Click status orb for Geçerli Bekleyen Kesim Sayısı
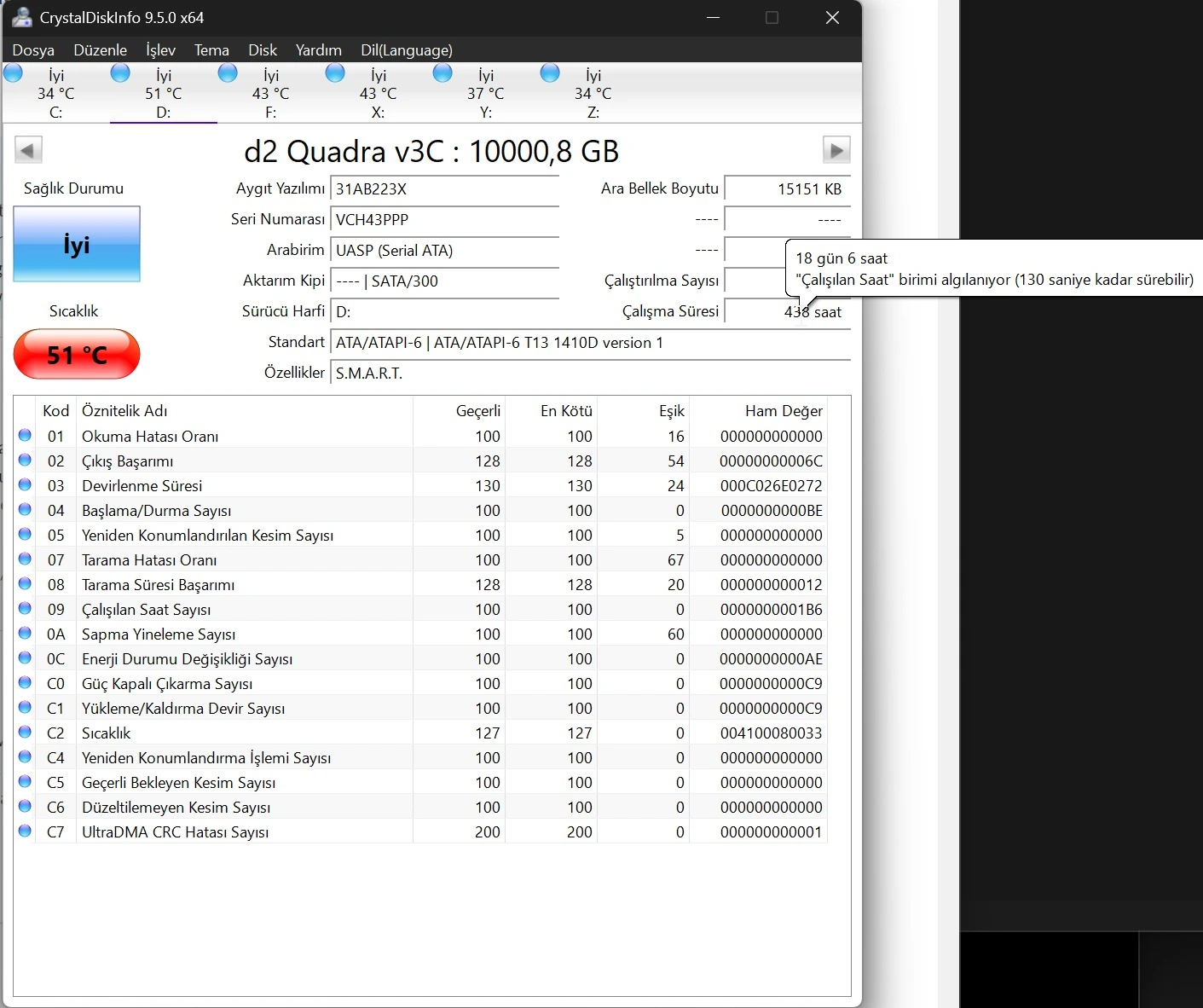The width and height of the screenshot is (1203, 1008). click(25, 782)
